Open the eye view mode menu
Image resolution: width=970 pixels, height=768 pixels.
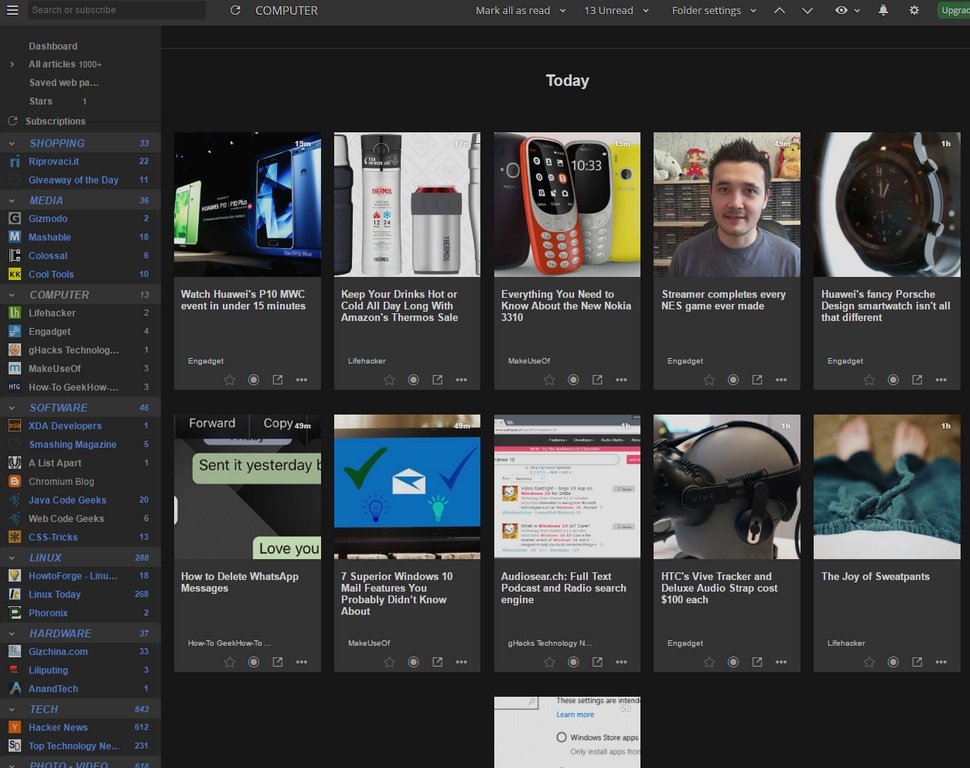pos(847,10)
